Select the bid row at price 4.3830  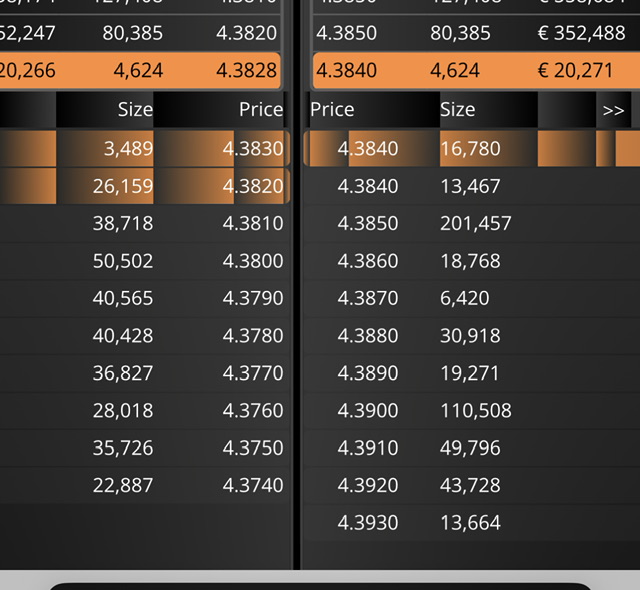tap(145, 149)
